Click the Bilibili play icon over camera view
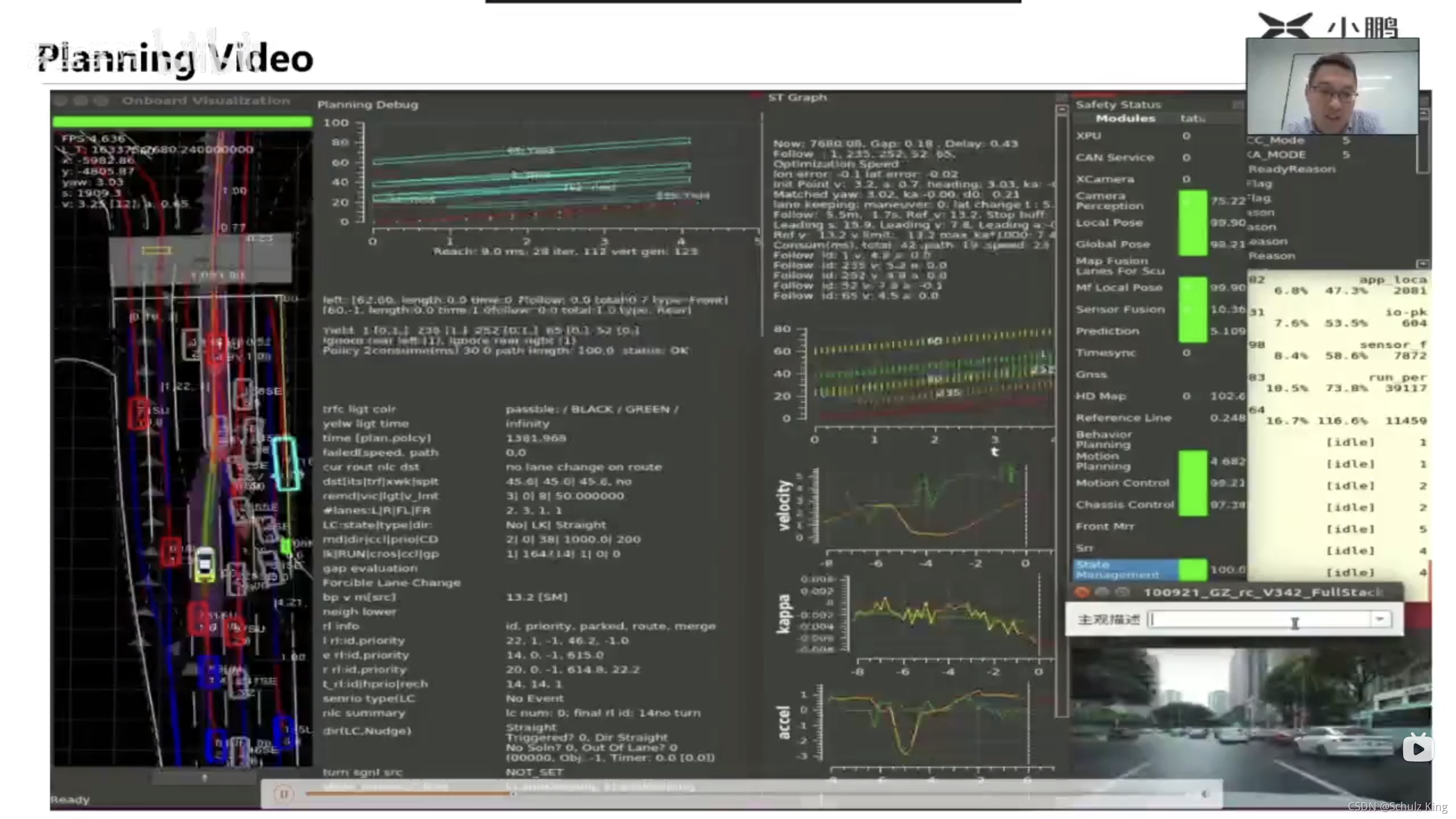The height and width of the screenshot is (819, 1456). [x=1417, y=748]
